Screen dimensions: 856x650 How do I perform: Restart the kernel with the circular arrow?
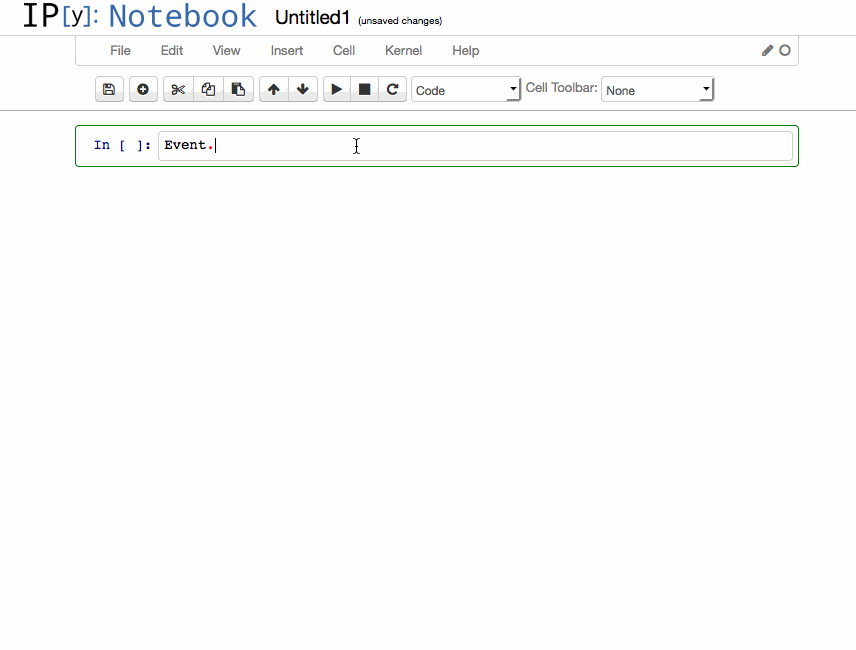tap(392, 89)
